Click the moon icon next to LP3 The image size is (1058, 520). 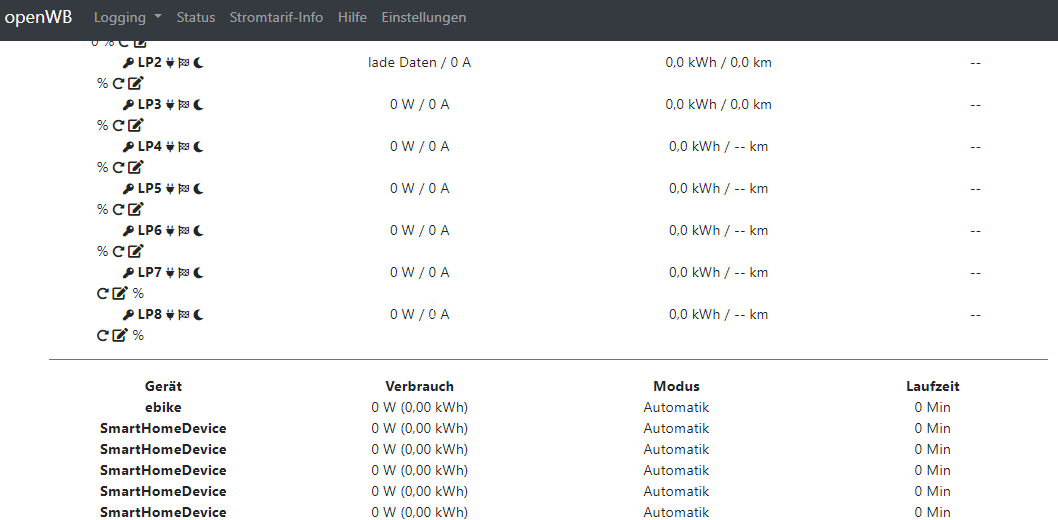coord(198,105)
